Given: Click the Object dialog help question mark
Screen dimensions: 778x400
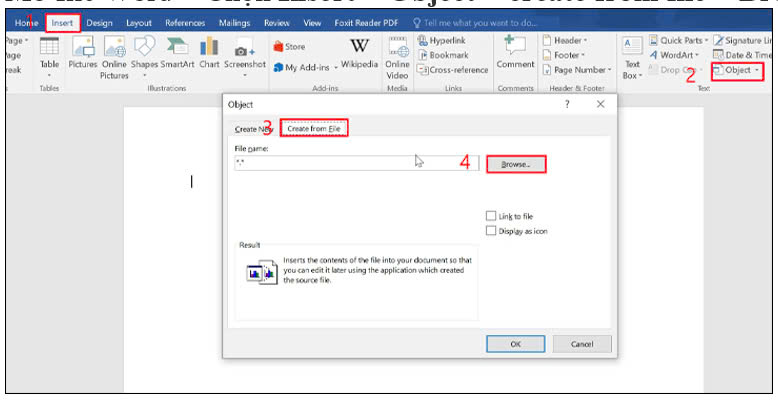Looking at the screenshot, I should pos(567,104).
